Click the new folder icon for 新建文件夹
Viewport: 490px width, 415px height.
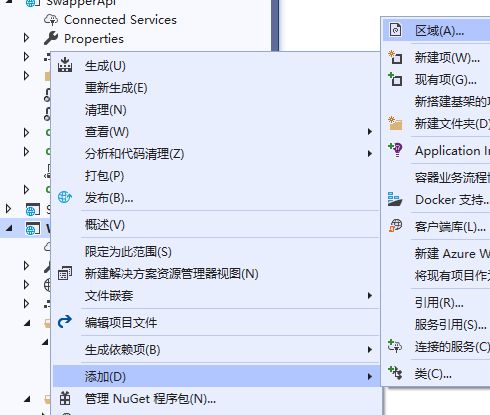pyautogui.click(x=396, y=123)
